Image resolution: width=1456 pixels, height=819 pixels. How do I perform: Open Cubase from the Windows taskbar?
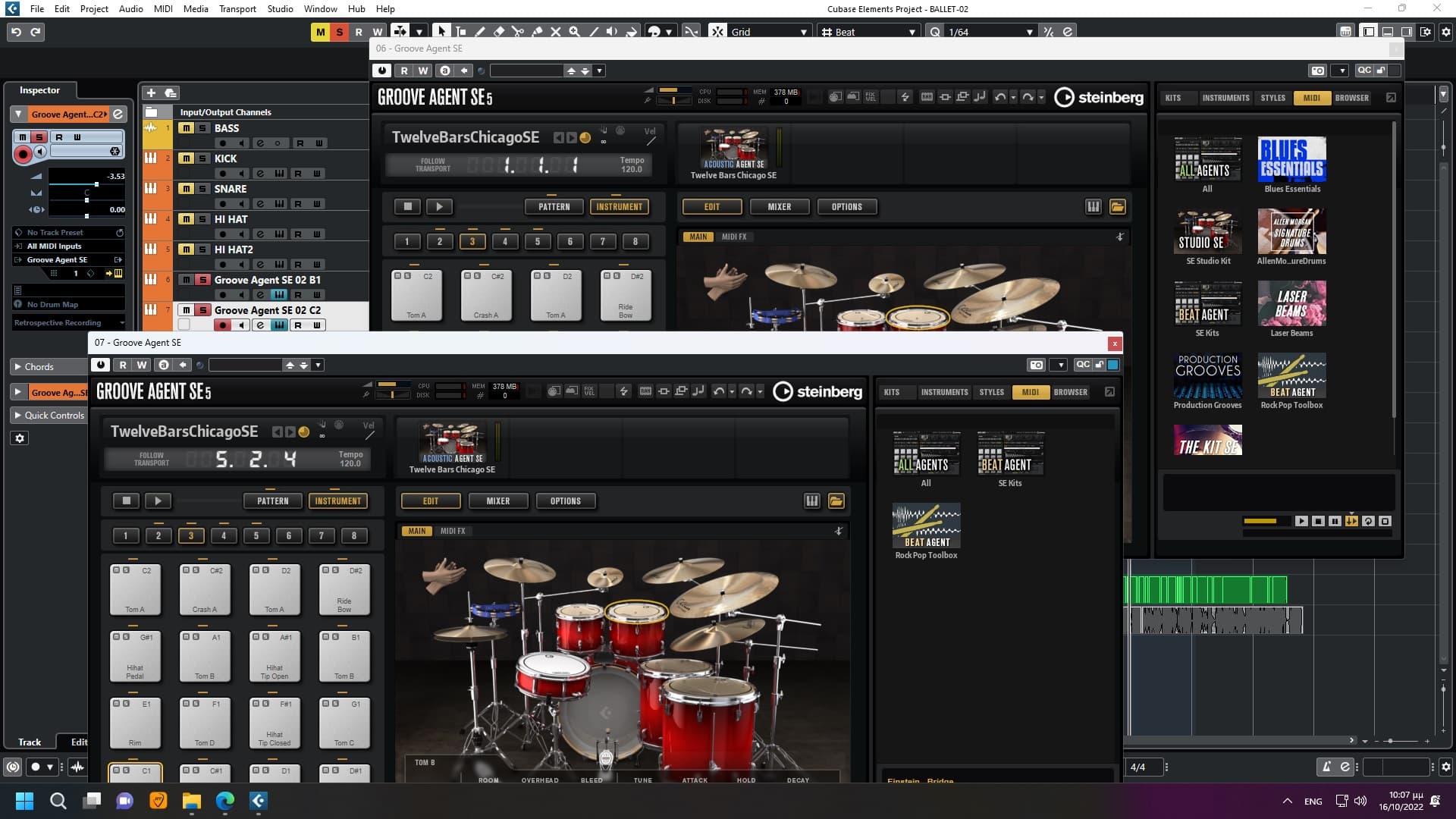point(259,800)
